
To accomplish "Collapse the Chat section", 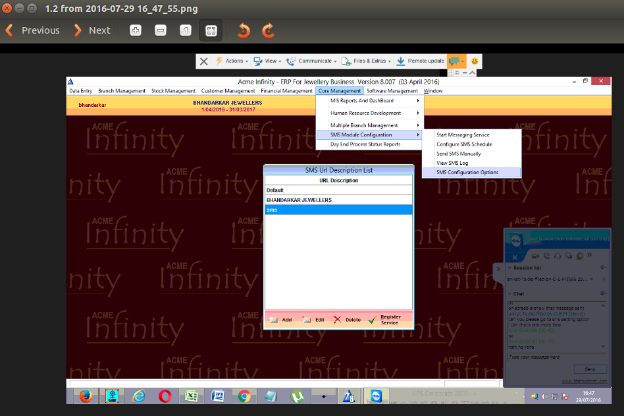I will (x=510, y=294).
